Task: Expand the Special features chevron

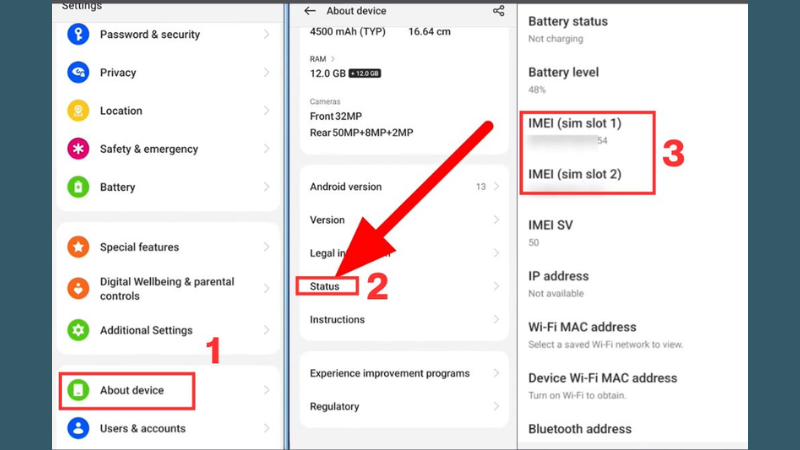Action: [266, 247]
